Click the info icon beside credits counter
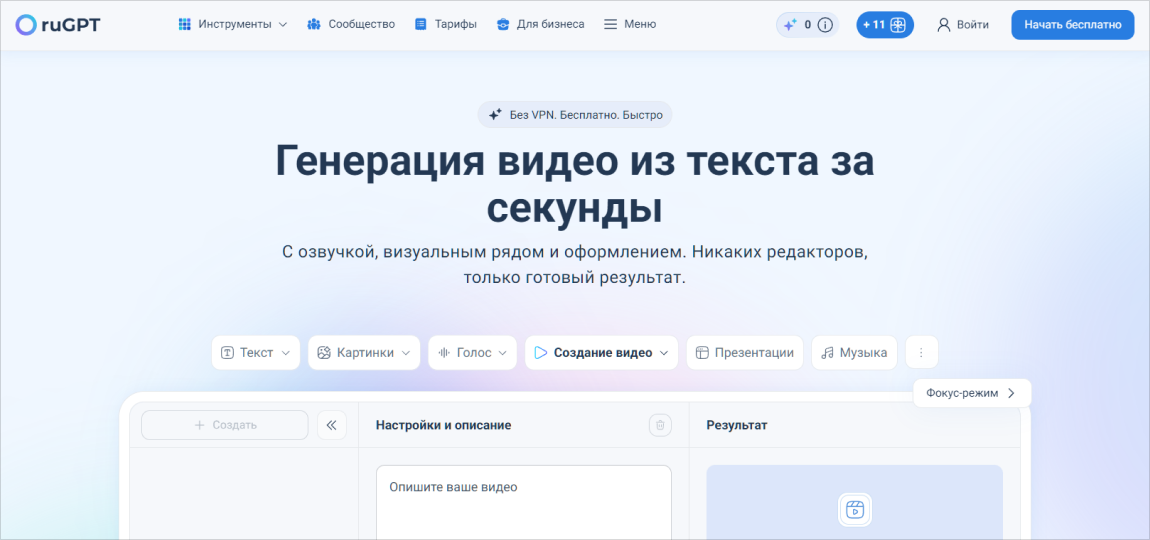1150x540 pixels. pyautogui.click(x=825, y=25)
